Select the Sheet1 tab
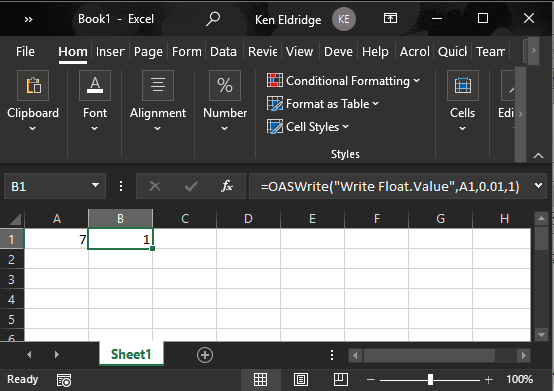The image size is (554, 391). coord(131,354)
